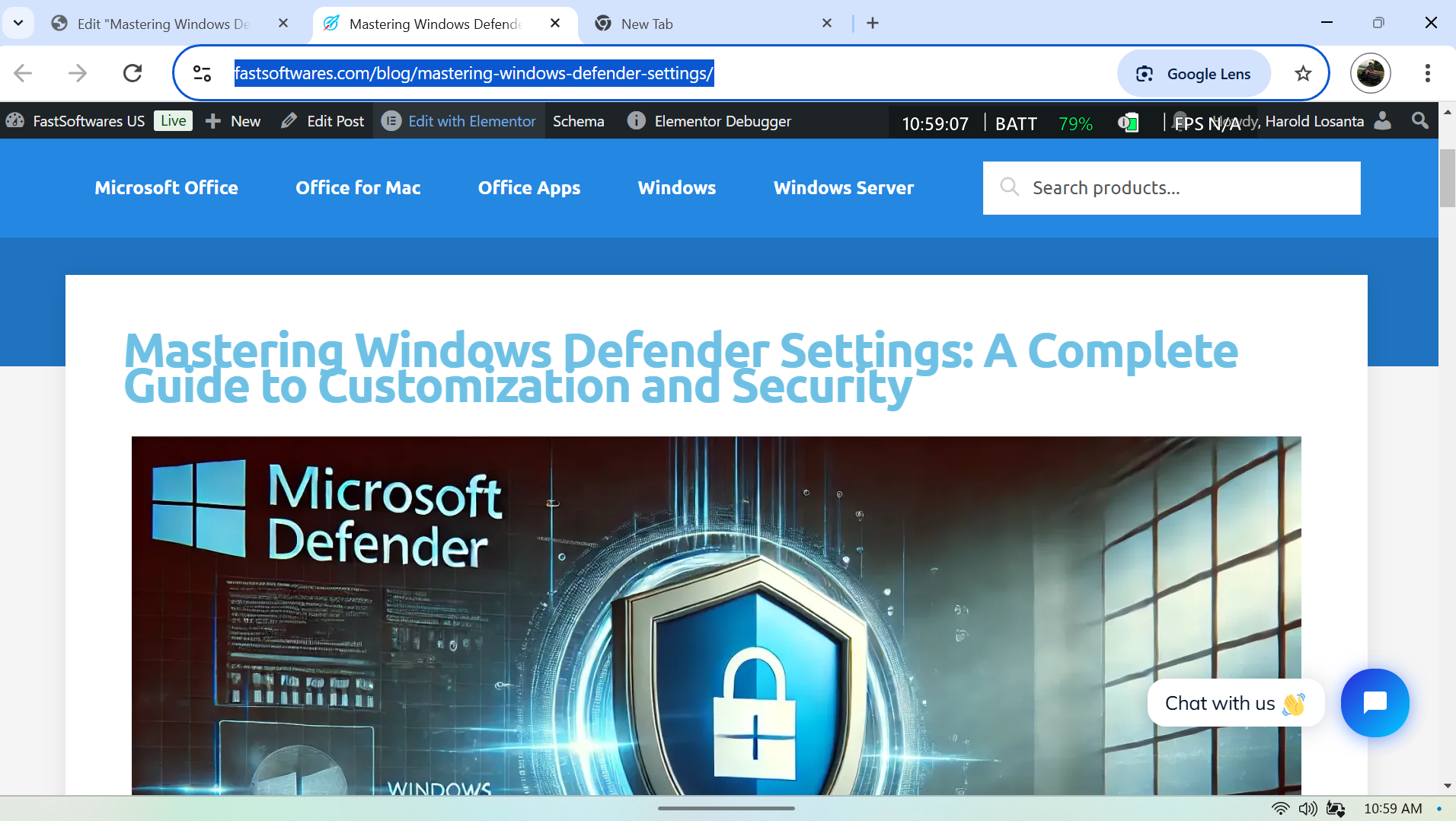This screenshot has width=1456, height=821.
Task: Click the magnifier icon in product search
Action: coord(1009,187)
